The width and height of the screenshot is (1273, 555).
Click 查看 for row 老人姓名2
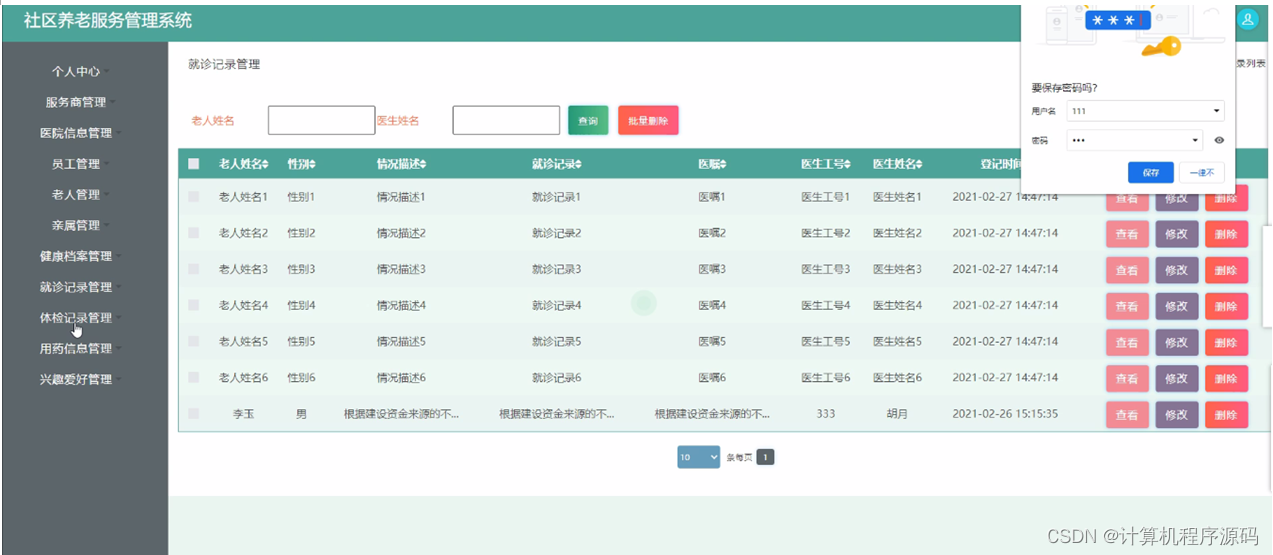pos(1127,234)
